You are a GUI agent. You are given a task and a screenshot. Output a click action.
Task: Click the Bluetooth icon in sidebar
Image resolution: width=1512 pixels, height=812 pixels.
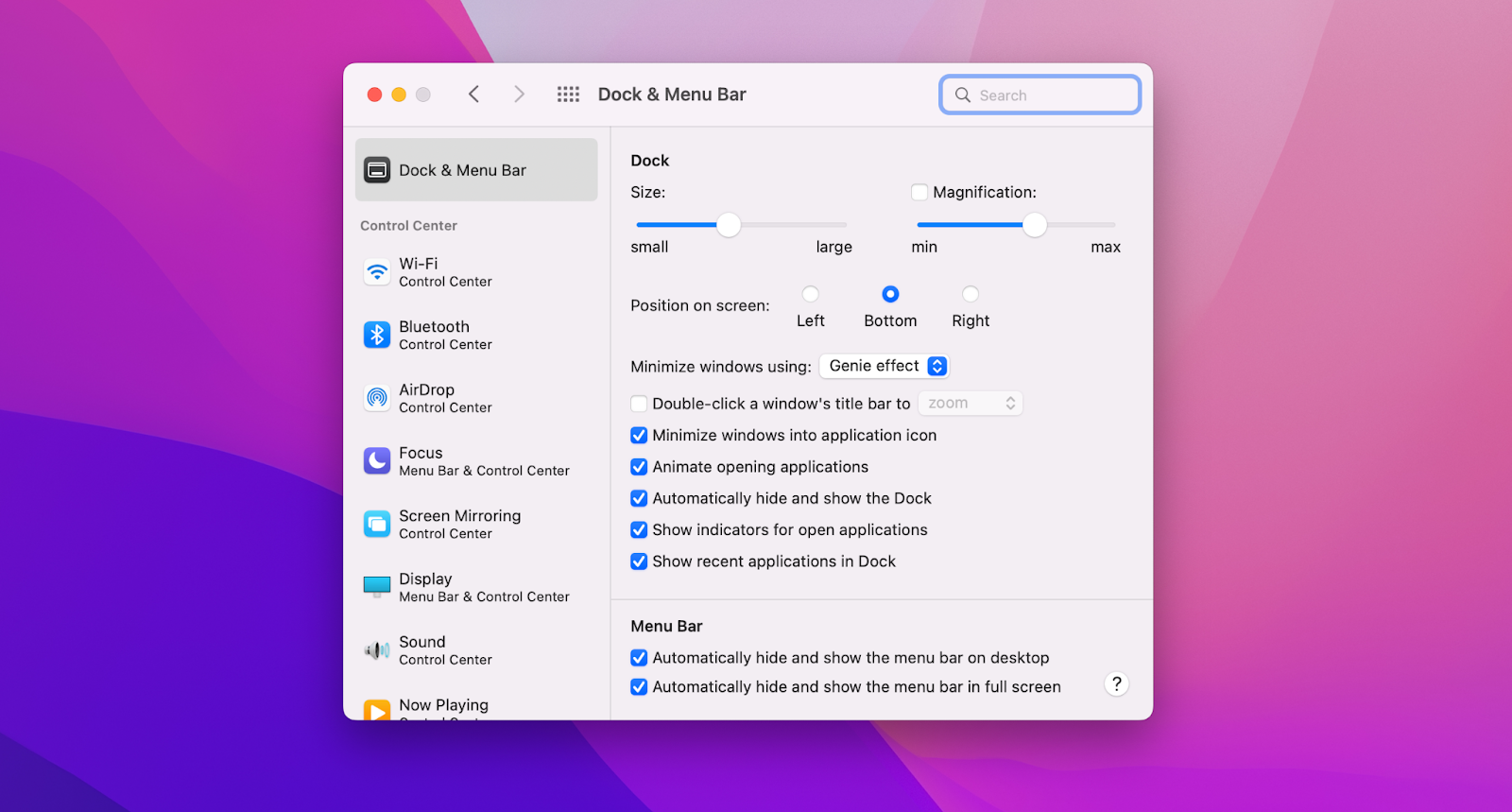coord(377,335)
